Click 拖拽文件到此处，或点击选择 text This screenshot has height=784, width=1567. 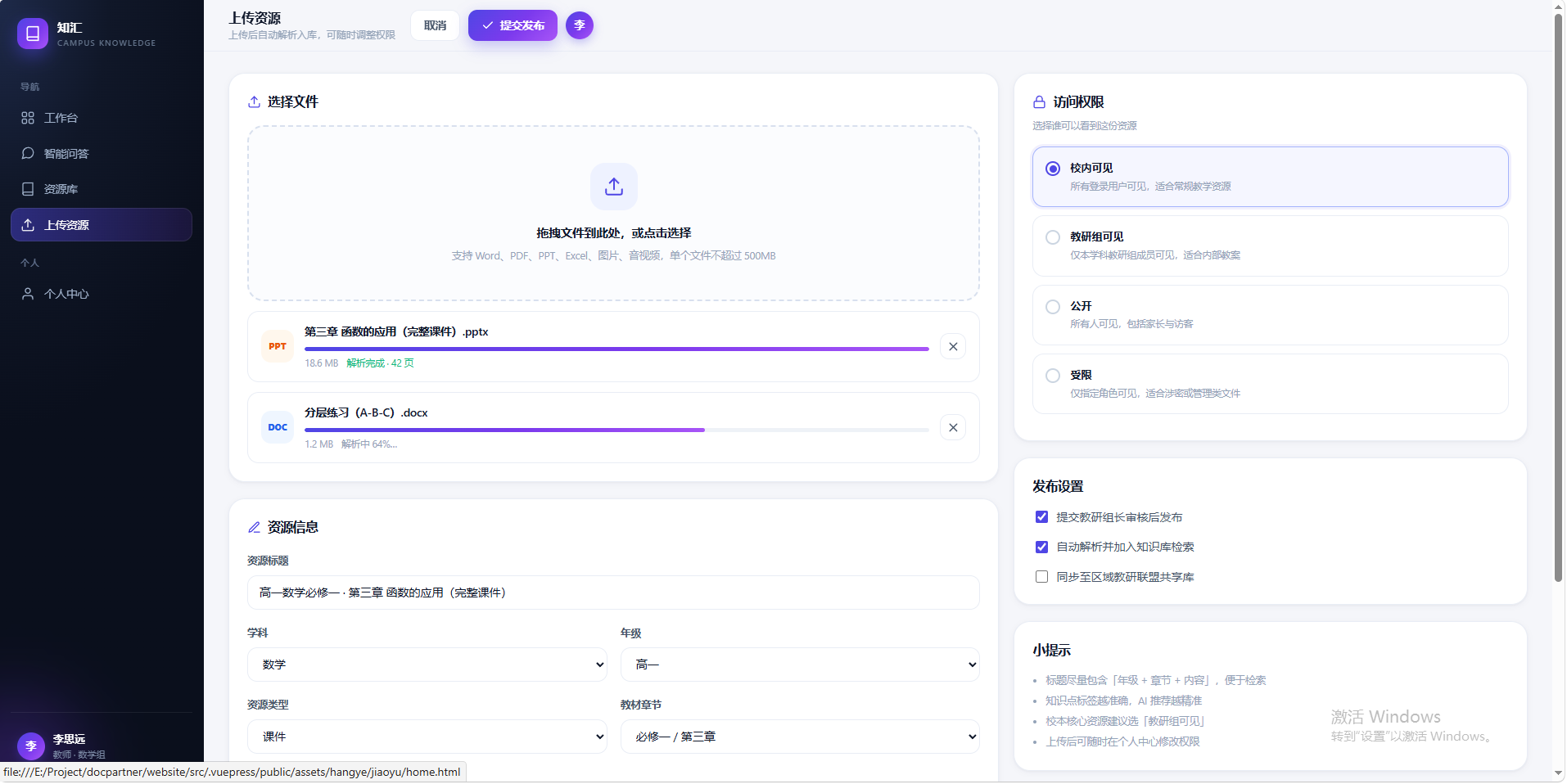[x=614, y=233]
